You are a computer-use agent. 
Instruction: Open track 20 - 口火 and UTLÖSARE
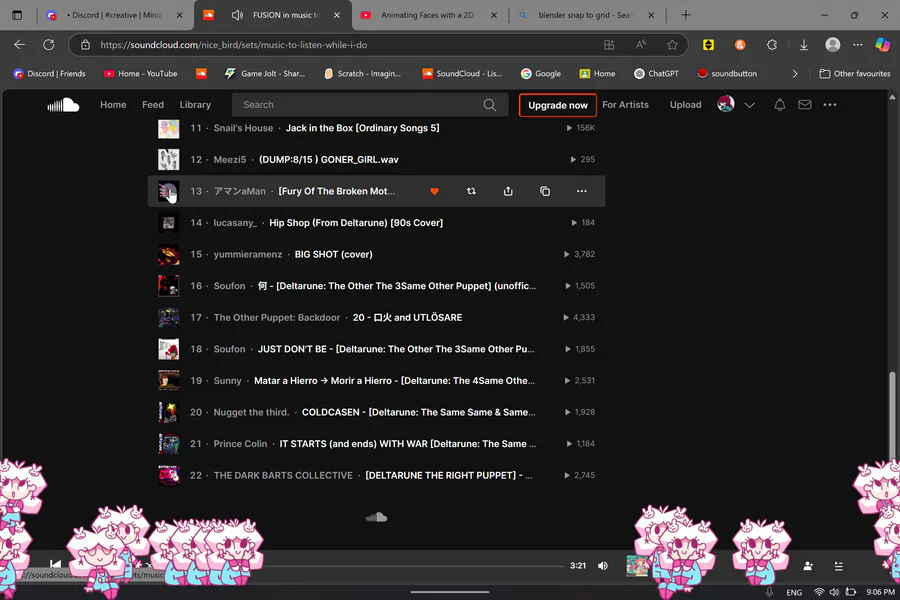[x=407, y=318]
